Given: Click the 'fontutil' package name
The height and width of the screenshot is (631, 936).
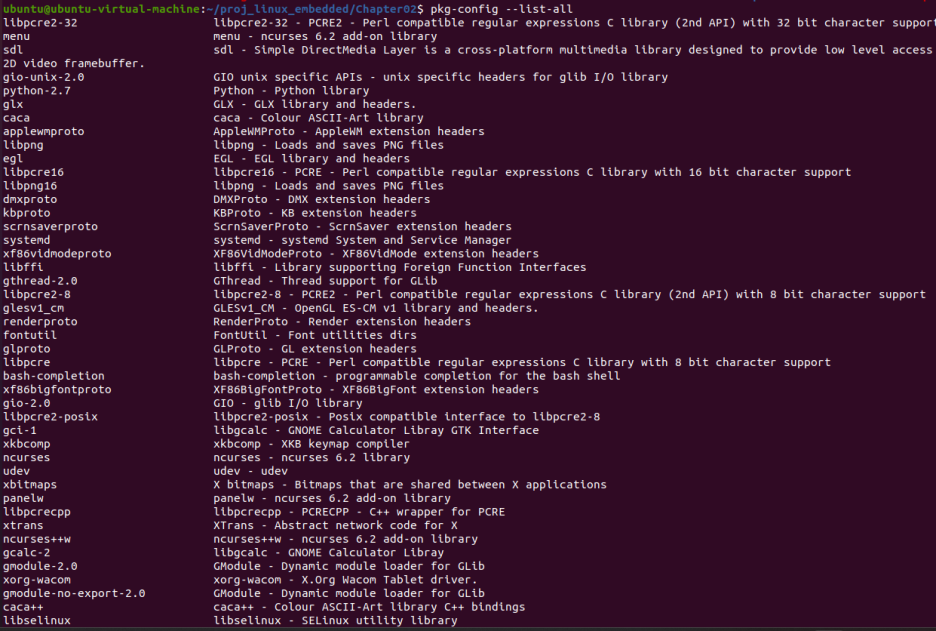Looking at the screenshot, I should pyautogui.click(x=30, y=335).
